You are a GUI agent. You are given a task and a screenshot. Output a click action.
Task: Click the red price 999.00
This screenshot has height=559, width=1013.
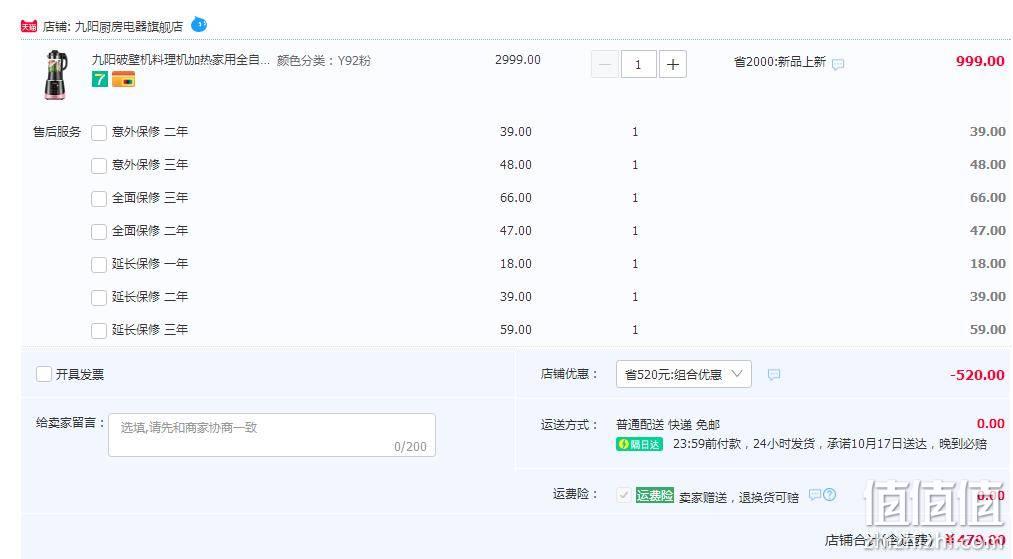pyautogui.click(x=980, y=61)
